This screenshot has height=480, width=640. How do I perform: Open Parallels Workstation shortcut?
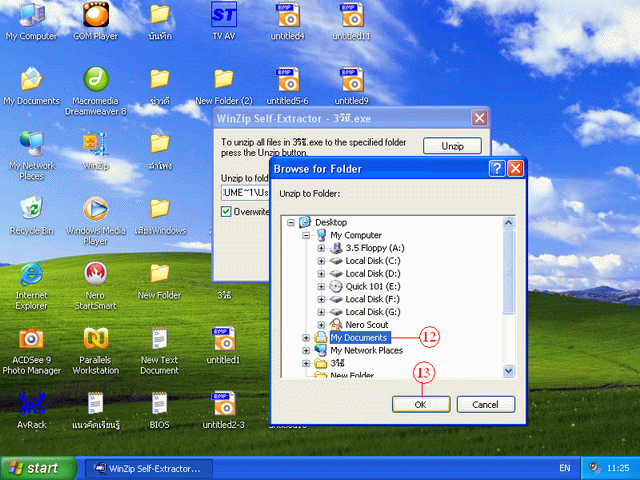click(x=96, y=351)
